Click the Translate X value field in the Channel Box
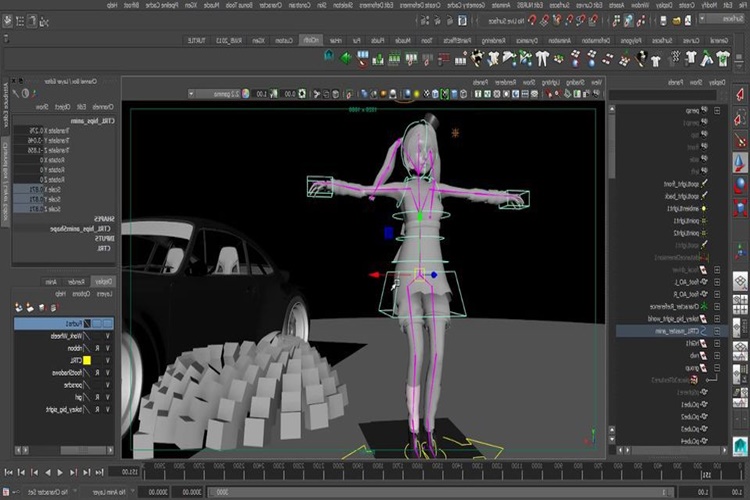The height and width of the screenshot is (500, 750). [29, 131]
